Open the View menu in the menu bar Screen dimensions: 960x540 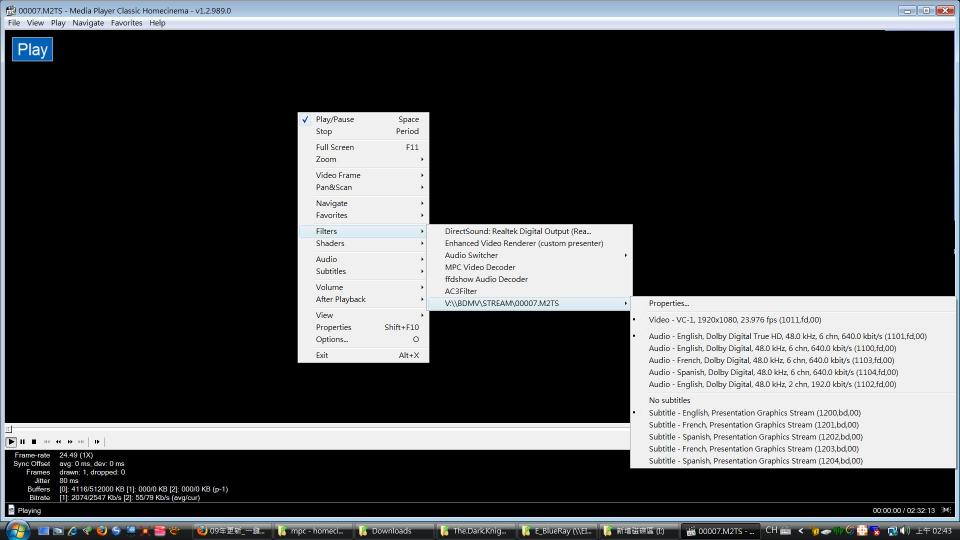(36, 23)
